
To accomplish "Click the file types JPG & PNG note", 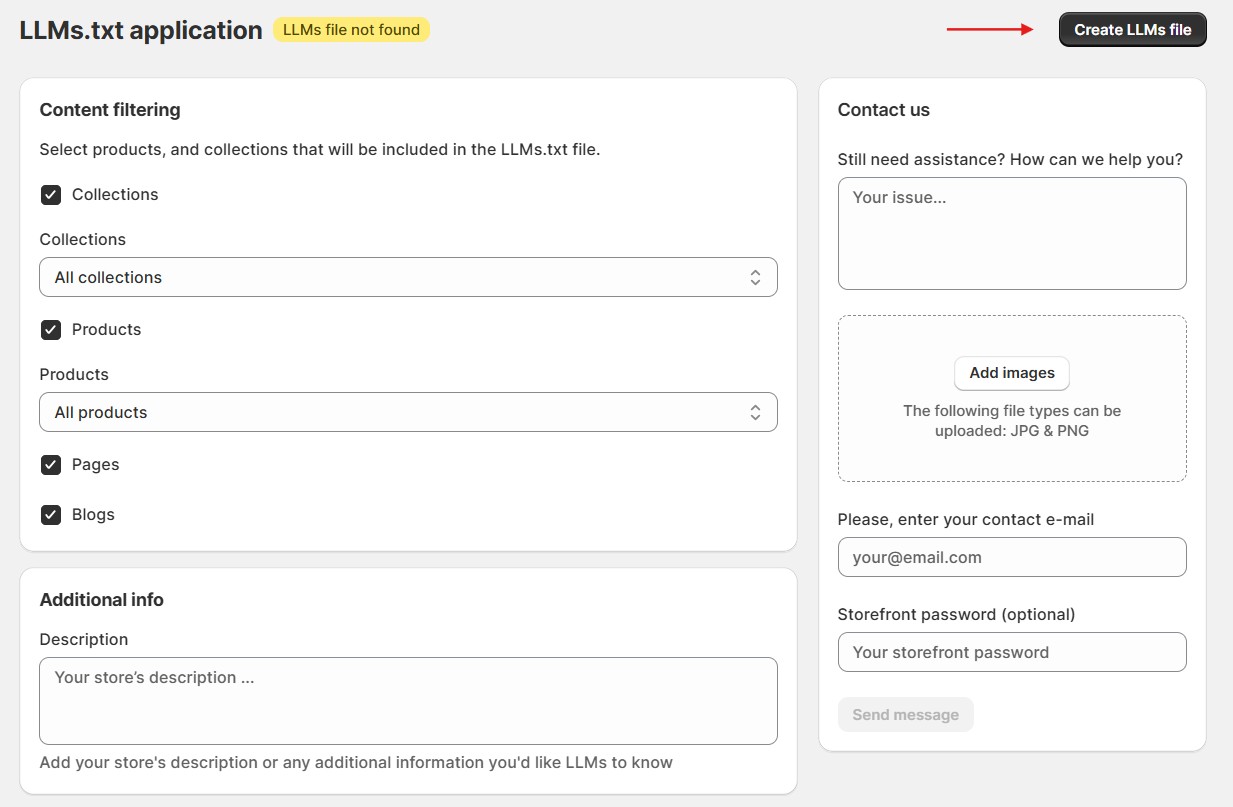I will (1012, 421).
